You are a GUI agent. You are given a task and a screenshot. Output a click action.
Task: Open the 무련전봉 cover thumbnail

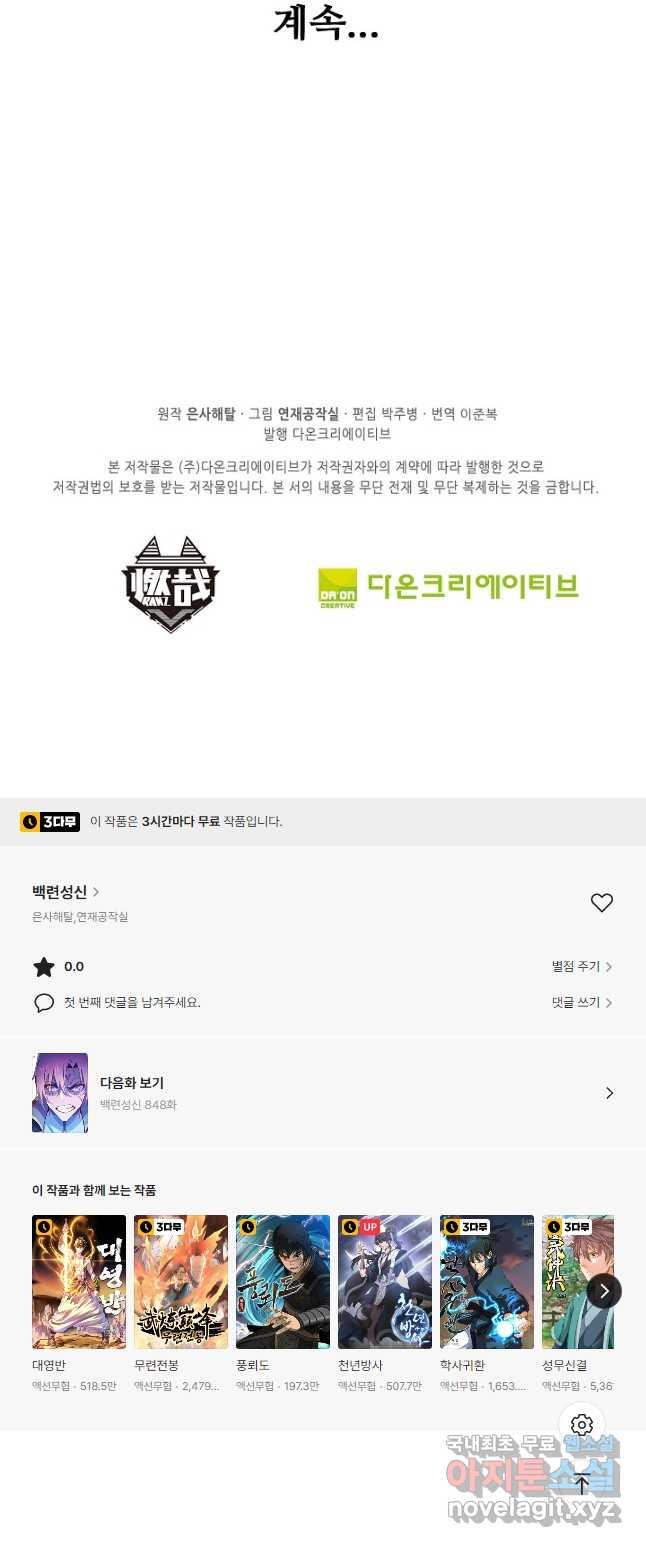tap(181, 1282)
